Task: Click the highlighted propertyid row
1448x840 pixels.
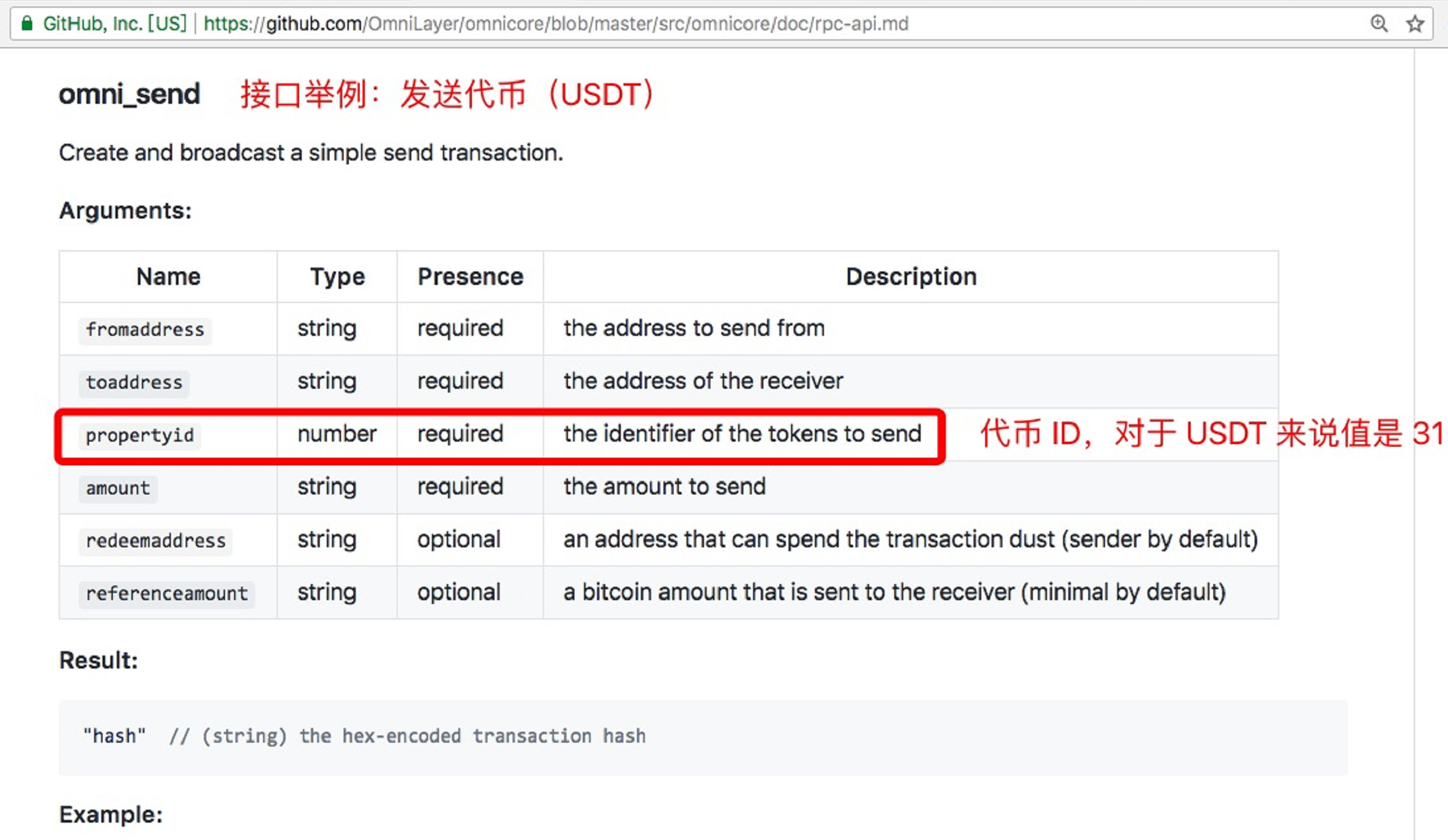Action: 499,434
